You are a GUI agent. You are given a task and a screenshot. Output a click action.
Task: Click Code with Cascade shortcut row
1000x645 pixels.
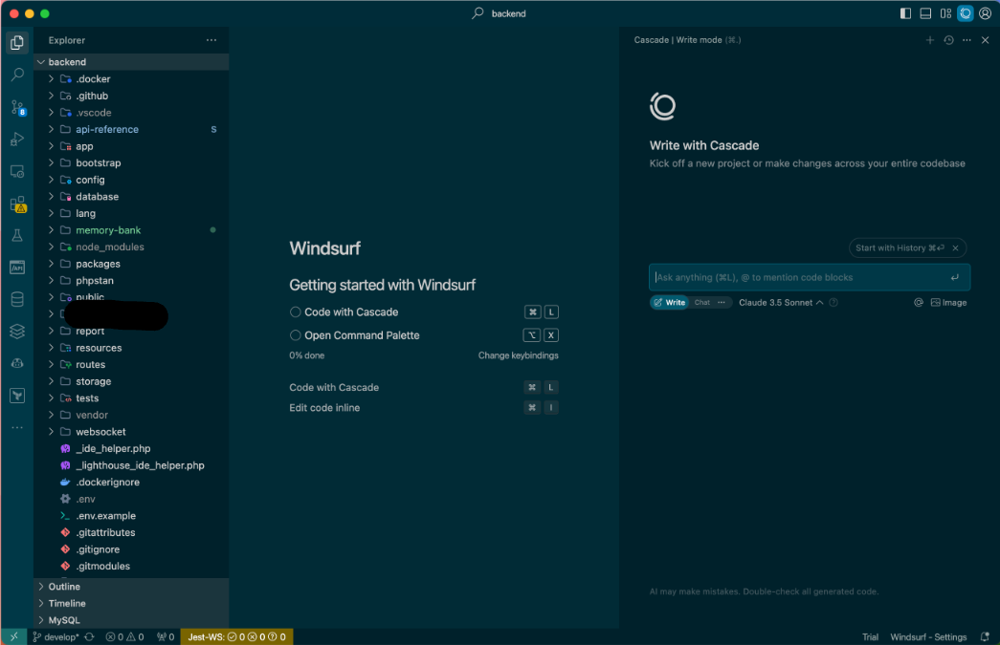pyautogui.click(x=423, y=387)
